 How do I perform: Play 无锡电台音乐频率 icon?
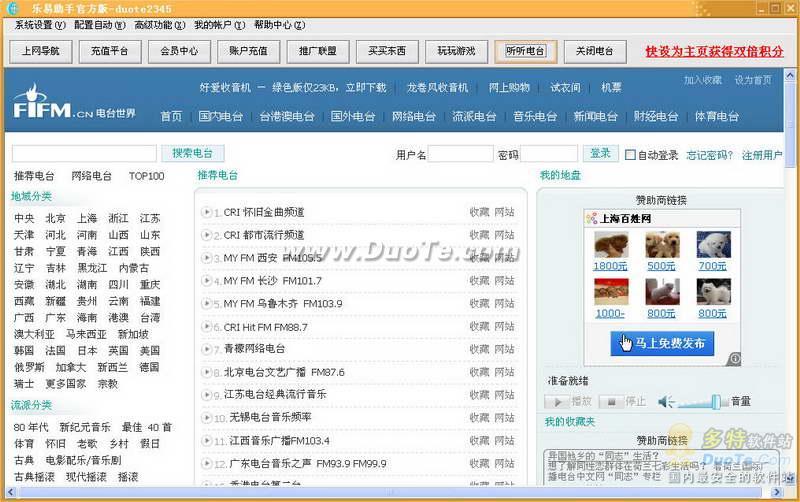click(x=207, y=417)
